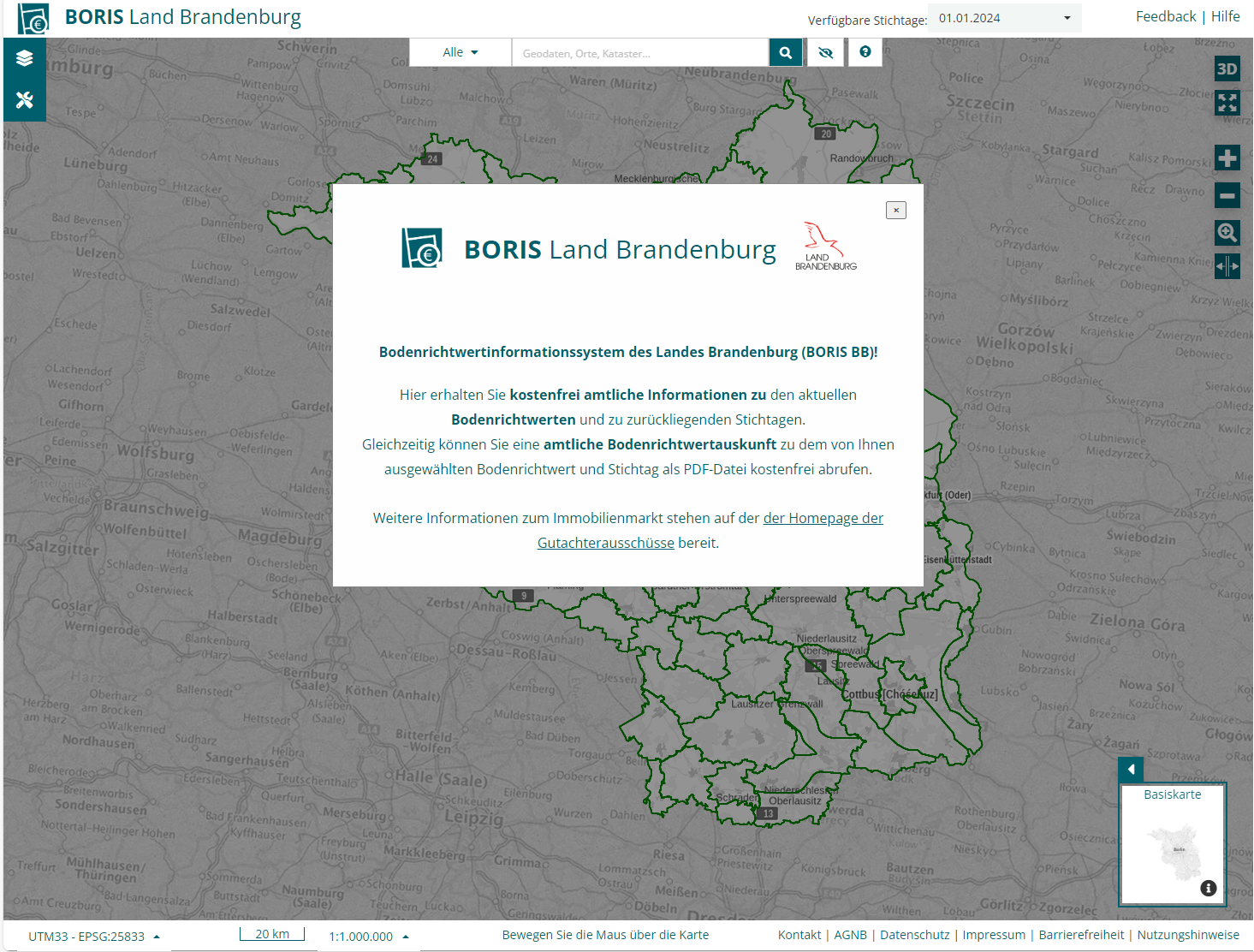Toggle the hidden-eye visibility button
The height and width of the screenshot is (952, 1254).
coord(825,52)
